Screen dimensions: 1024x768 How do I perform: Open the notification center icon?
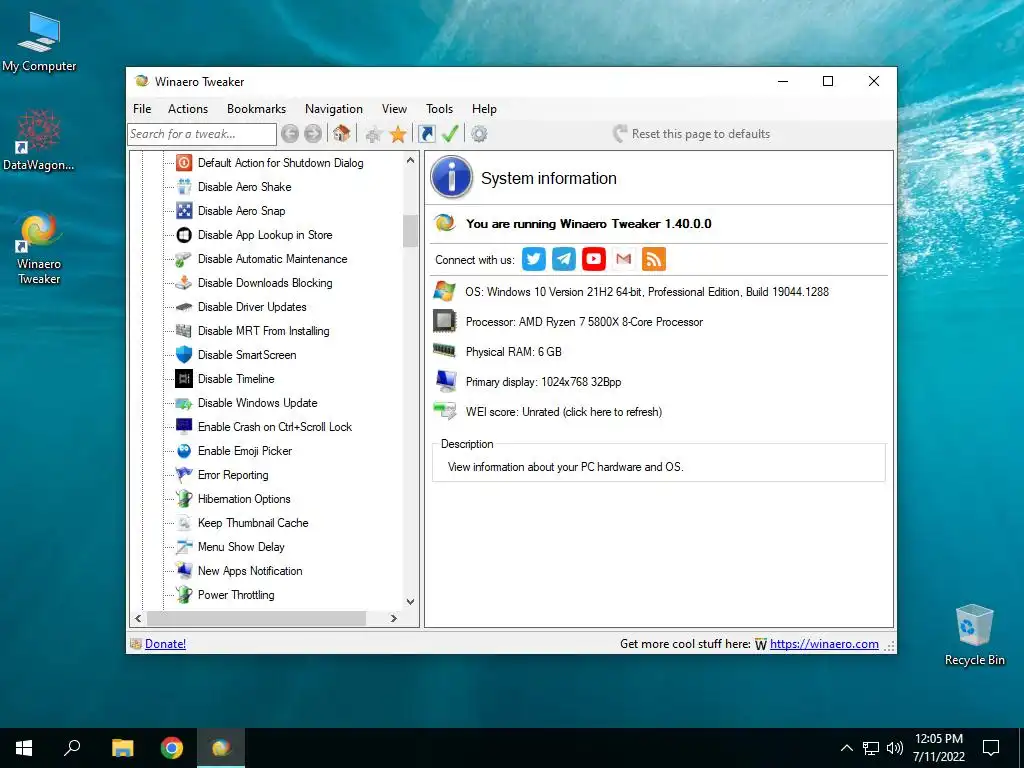[991, 748]
